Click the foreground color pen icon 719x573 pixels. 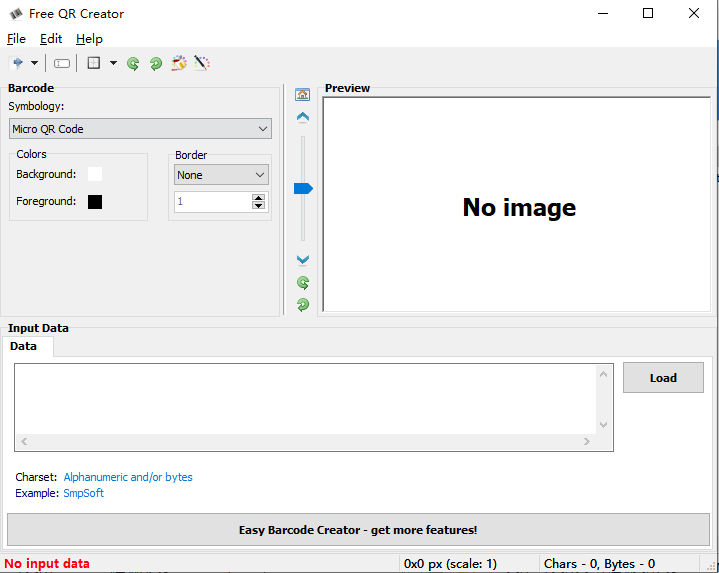coord(202,63)
